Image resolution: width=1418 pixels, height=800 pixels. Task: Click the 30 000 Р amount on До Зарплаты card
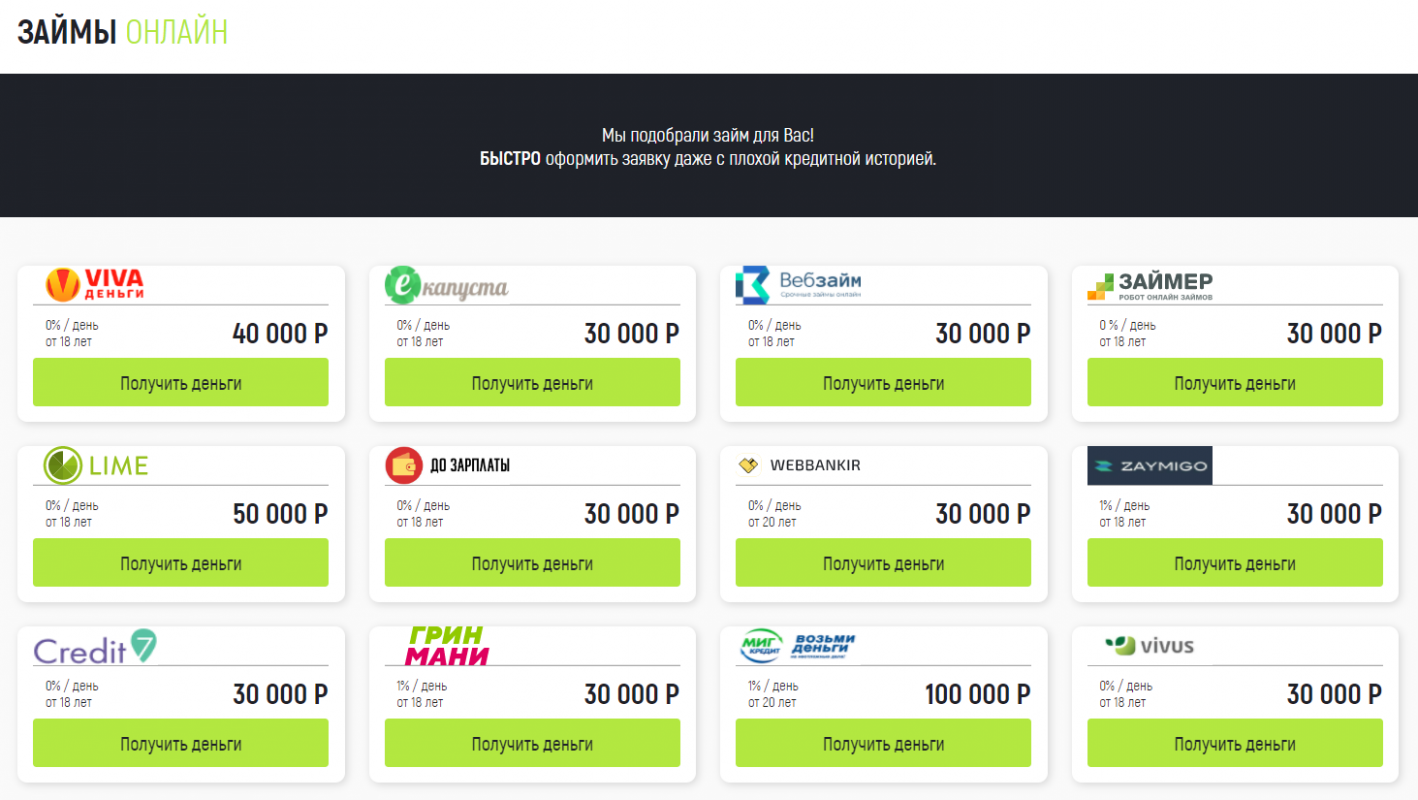point(632,514)
